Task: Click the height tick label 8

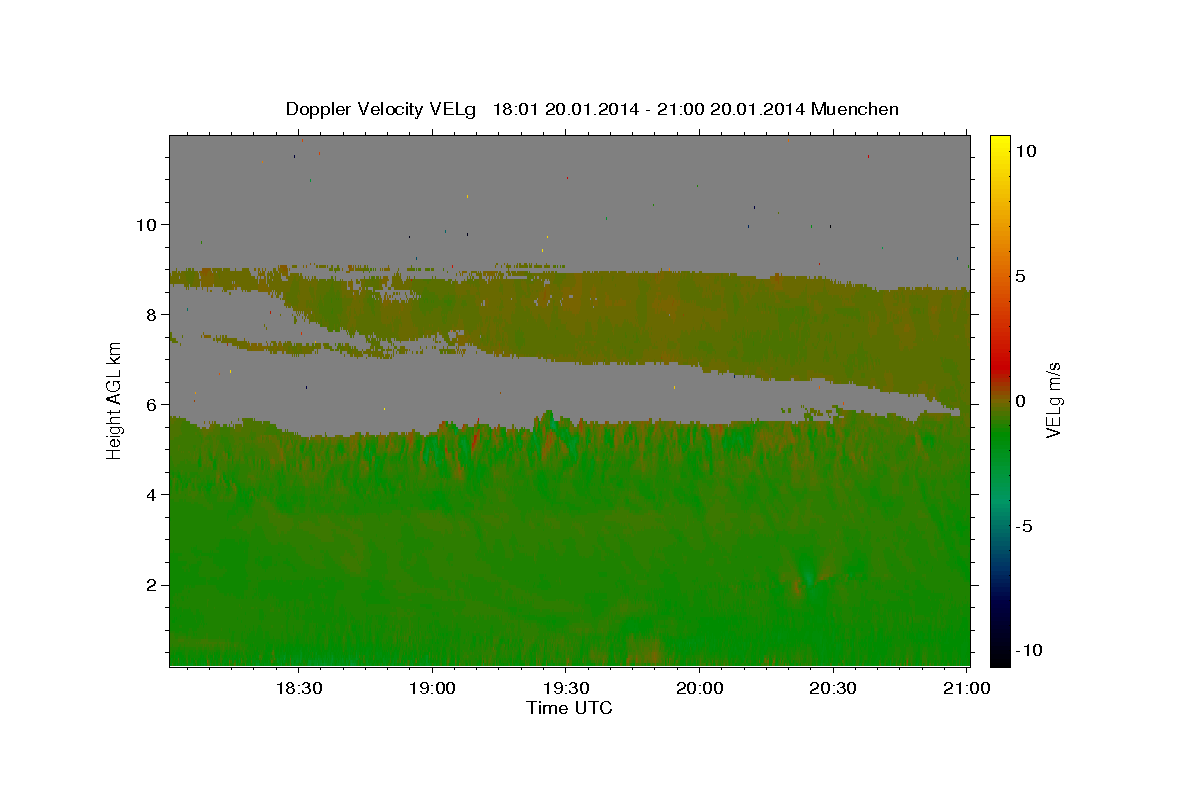Action: point(153,314)
